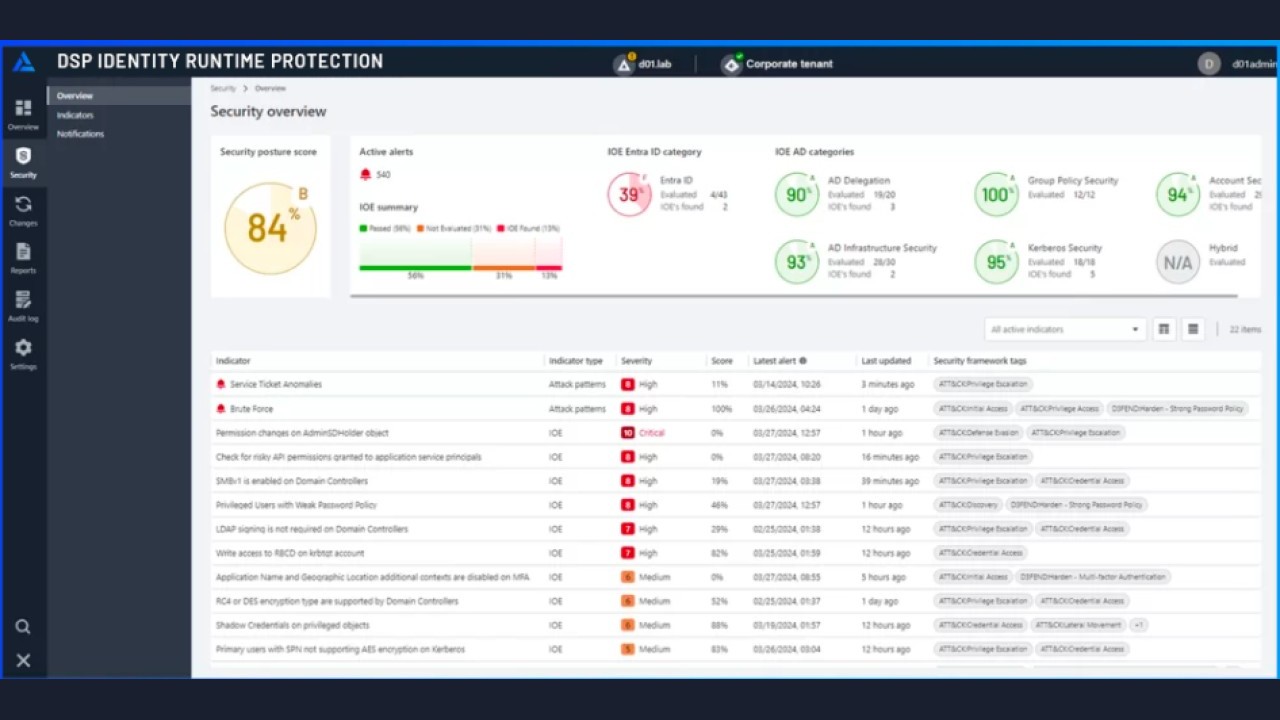Open the D user avatar

1209,64
